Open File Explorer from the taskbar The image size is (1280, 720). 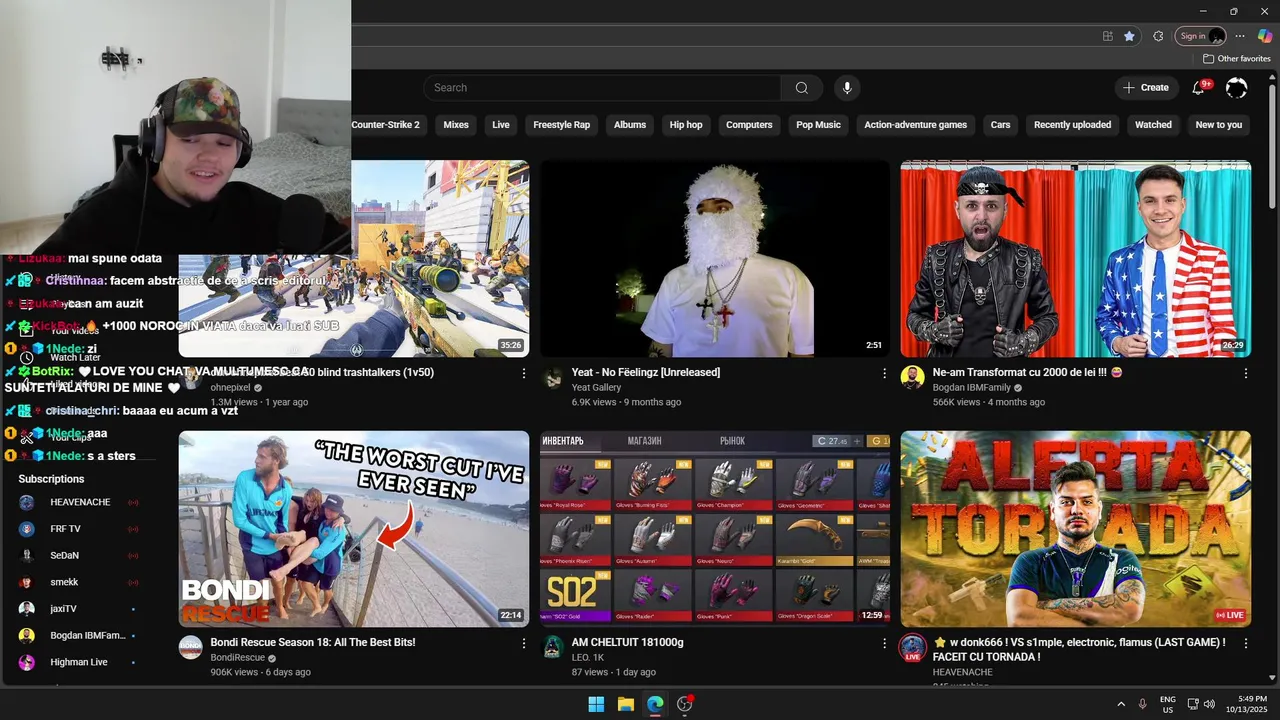pyautogui.click(x=626, y=704)
